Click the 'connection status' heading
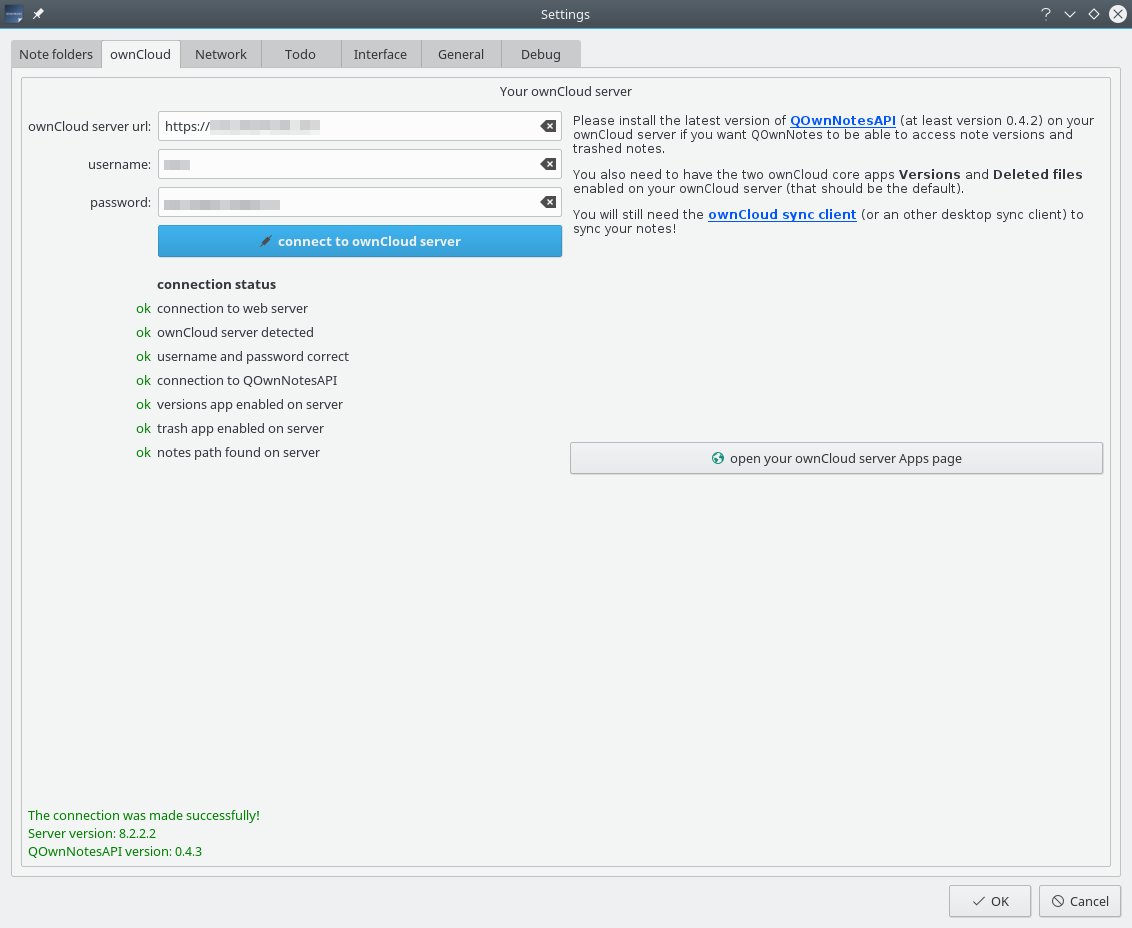 (217, 285)
